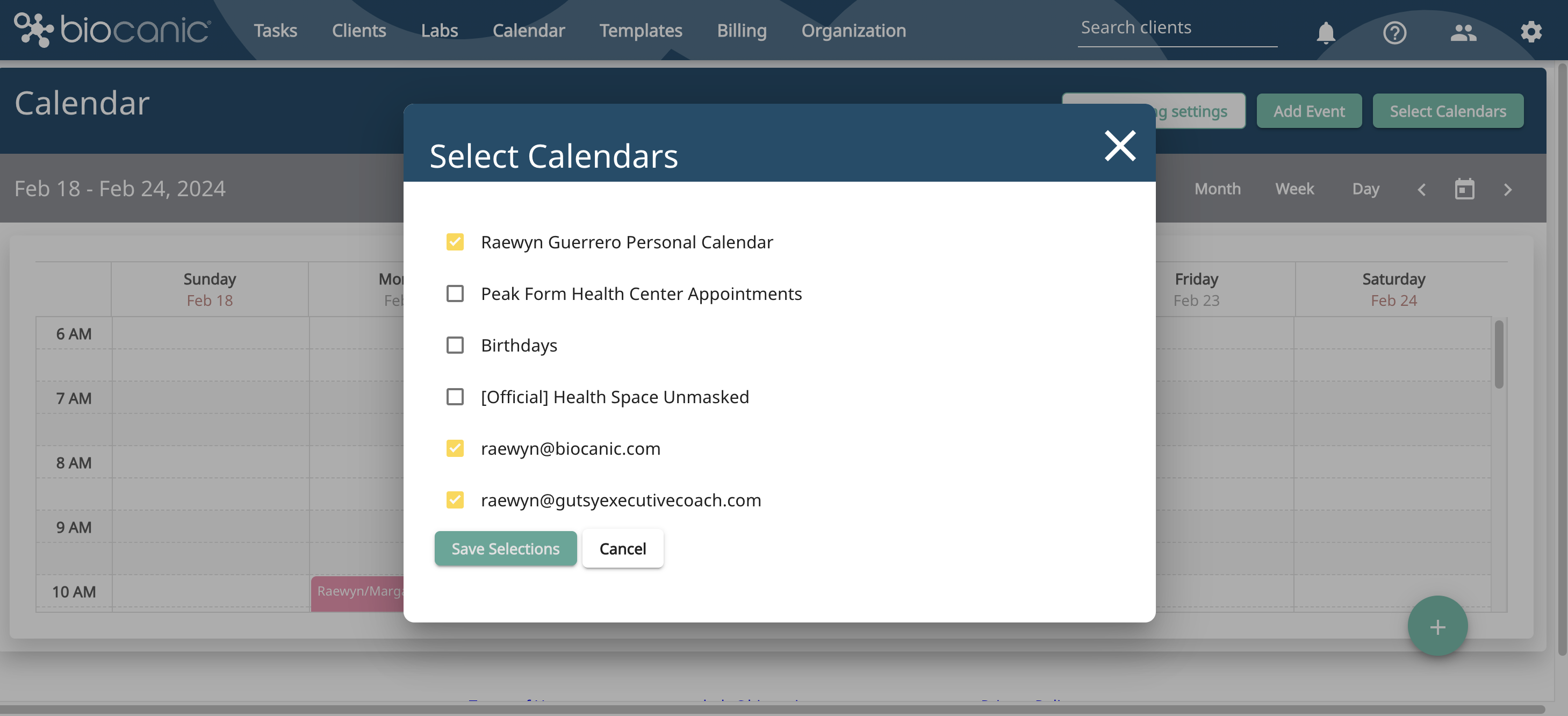Close the dialog with the X icon
Viewport: 1568px width, 716px height.
[x=1120, y=146]
